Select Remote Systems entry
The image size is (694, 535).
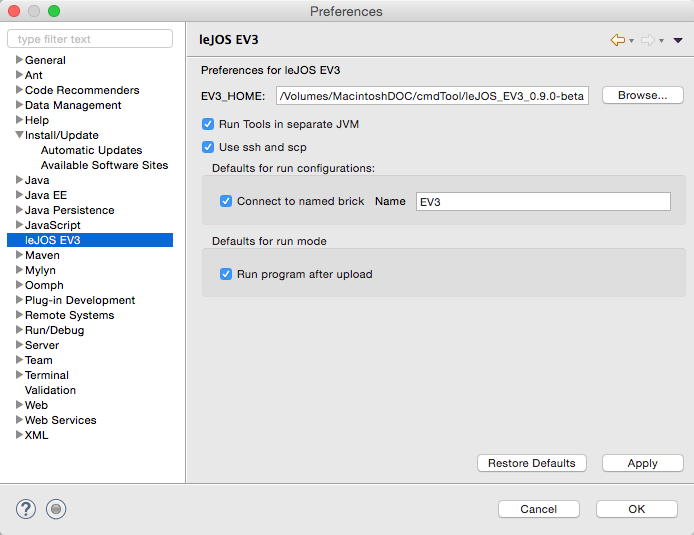[x=69, y=315]
